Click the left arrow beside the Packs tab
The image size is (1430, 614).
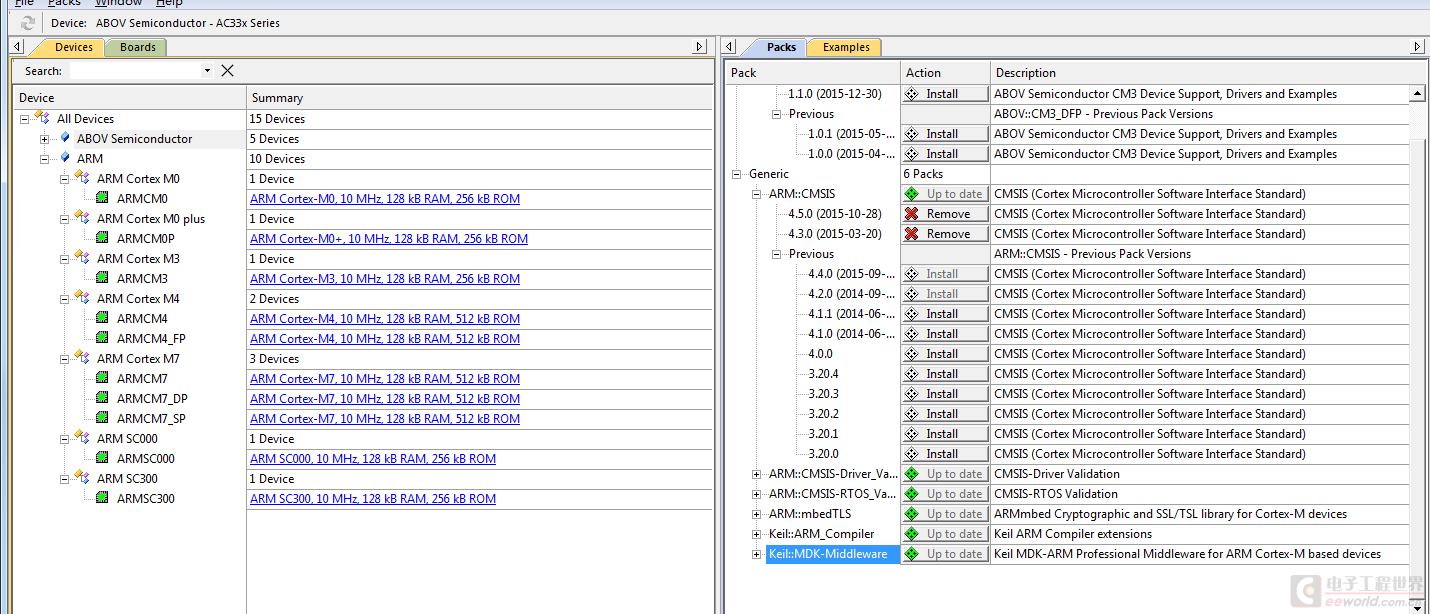point(731,47)
